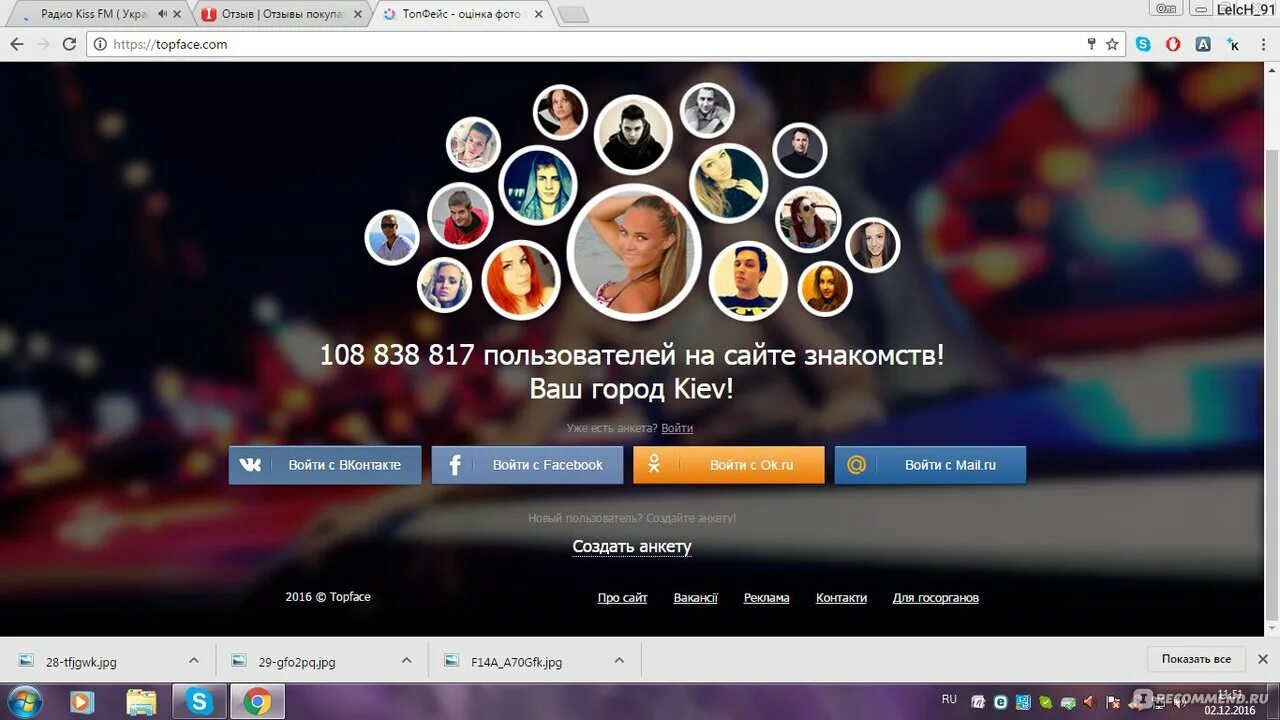Click Показать все downloads button
This screenshot has width=1280, height=720.
click(x=1196, y=659)
